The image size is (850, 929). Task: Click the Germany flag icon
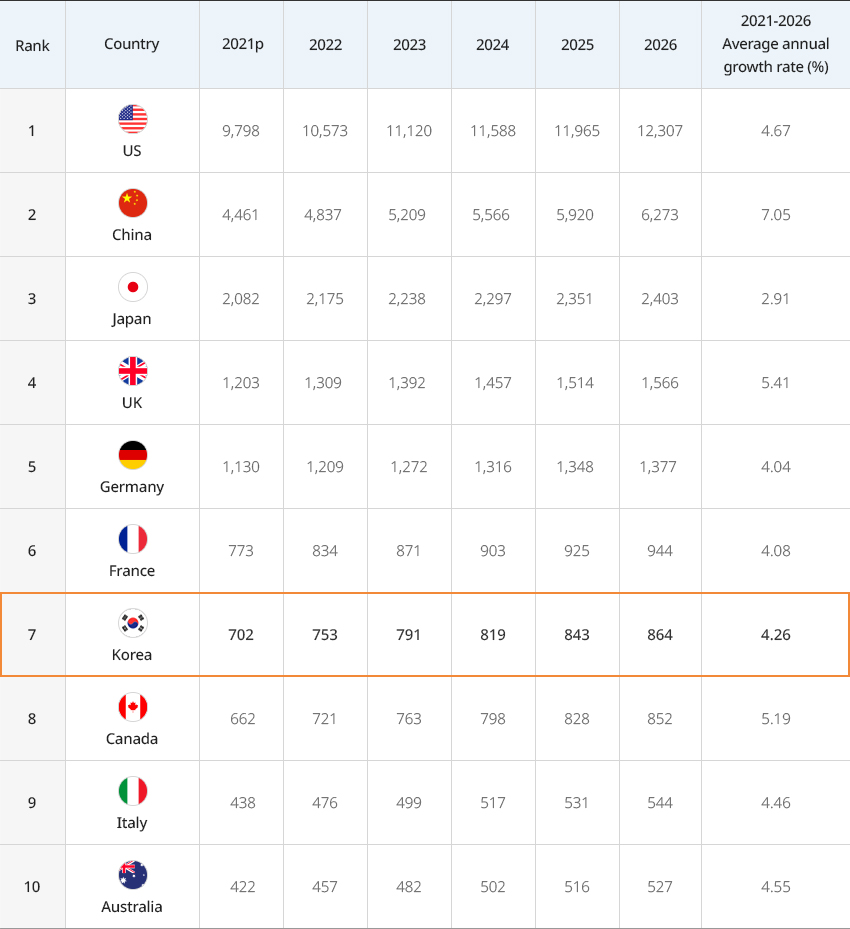pos(133,455)
